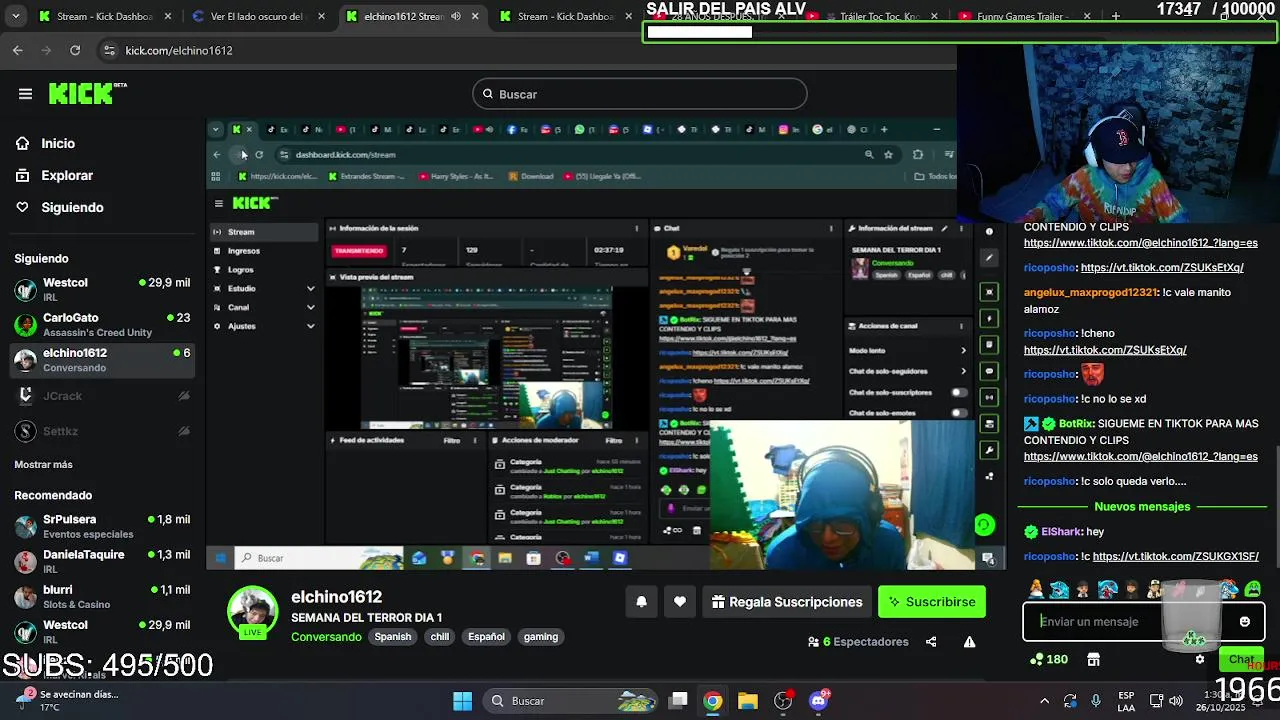Click the microphone icon in system tray
Viewport: 1280px width, 720px height.
point(1096,701)
